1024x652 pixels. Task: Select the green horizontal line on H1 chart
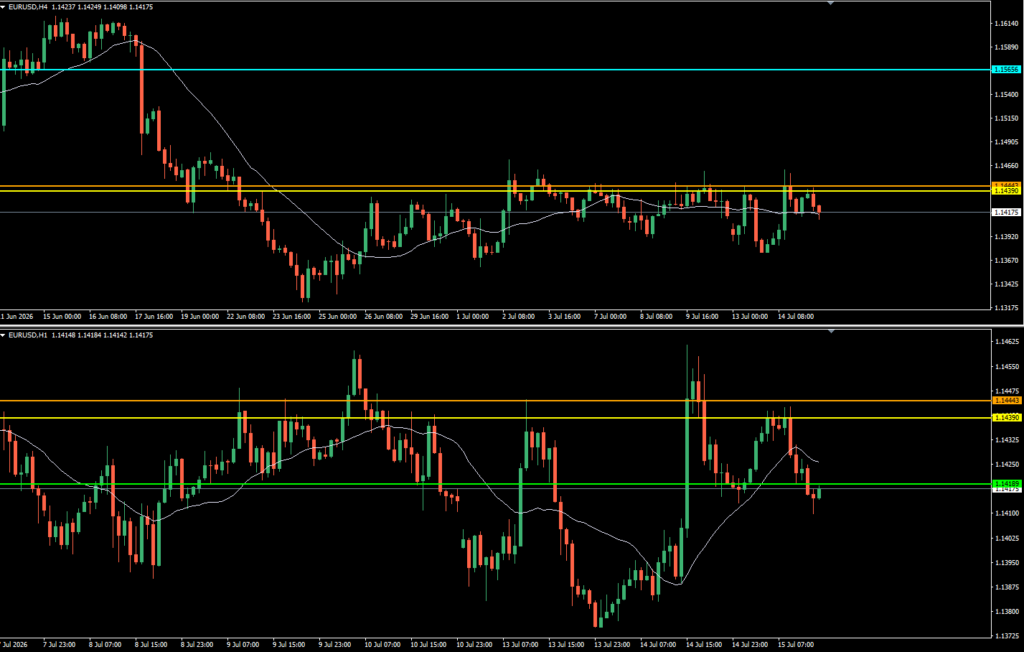(x=495, y=484)
